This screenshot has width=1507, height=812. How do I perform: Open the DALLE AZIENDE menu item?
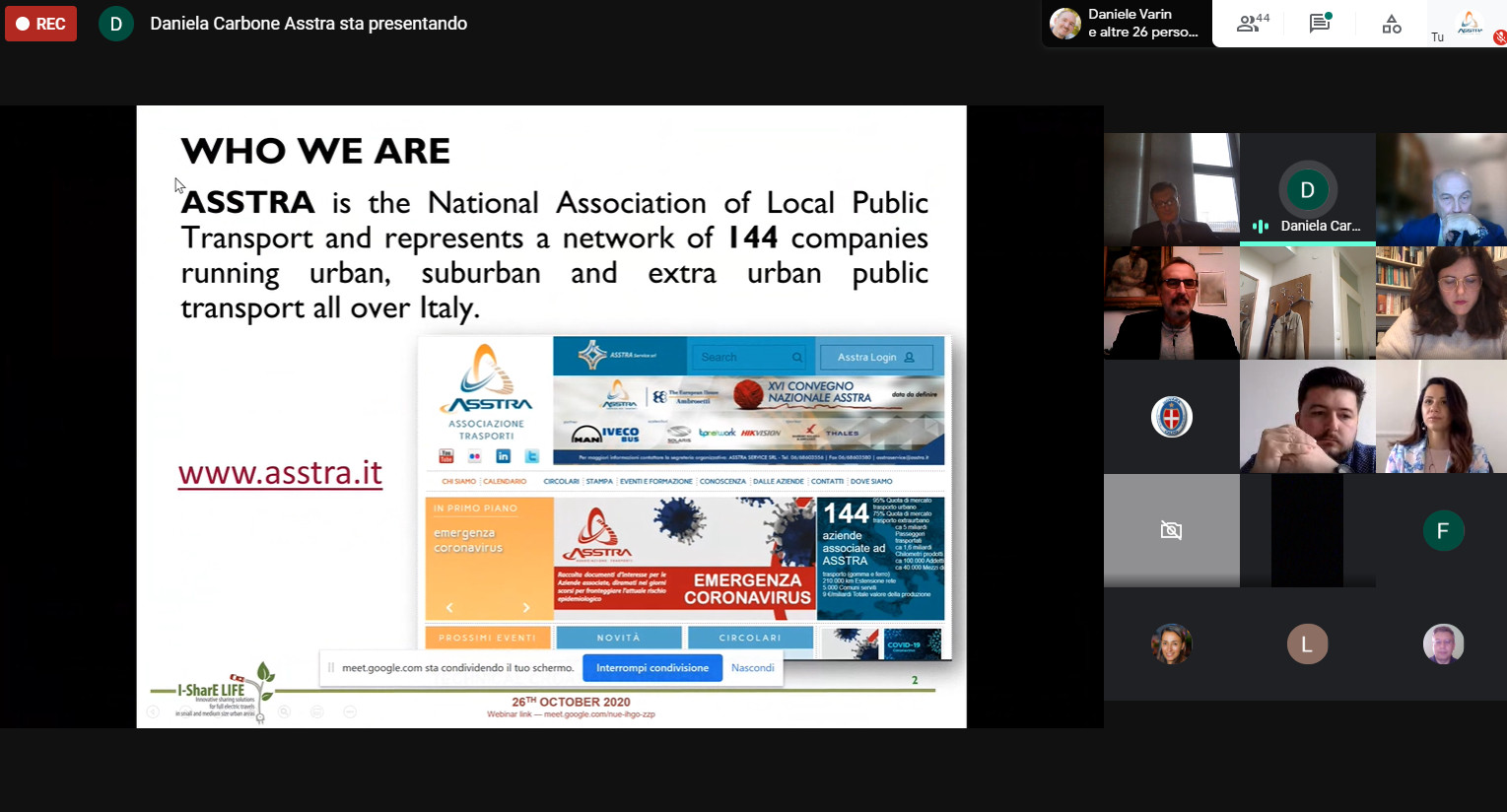pyautogui.click(x=779, y=481)
